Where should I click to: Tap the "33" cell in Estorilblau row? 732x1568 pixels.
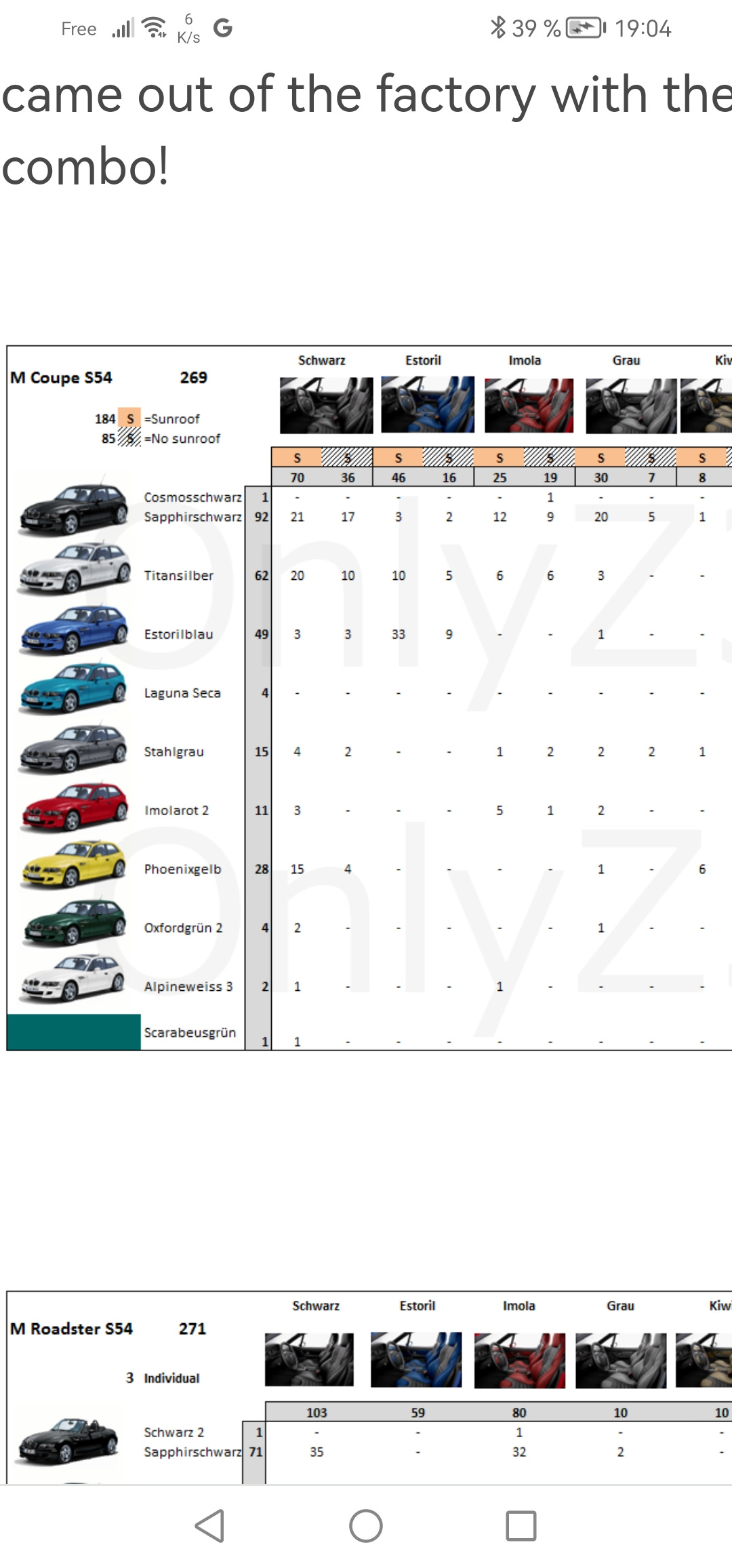point(399,634)
